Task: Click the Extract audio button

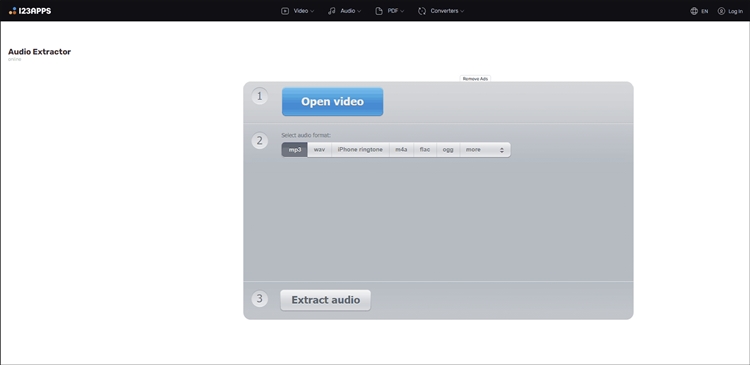Action: point(325,300)
